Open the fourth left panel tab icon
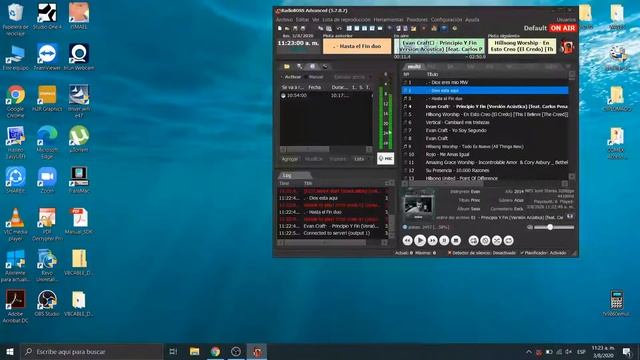The image size is (640, 360). click(x=325, y=66)
